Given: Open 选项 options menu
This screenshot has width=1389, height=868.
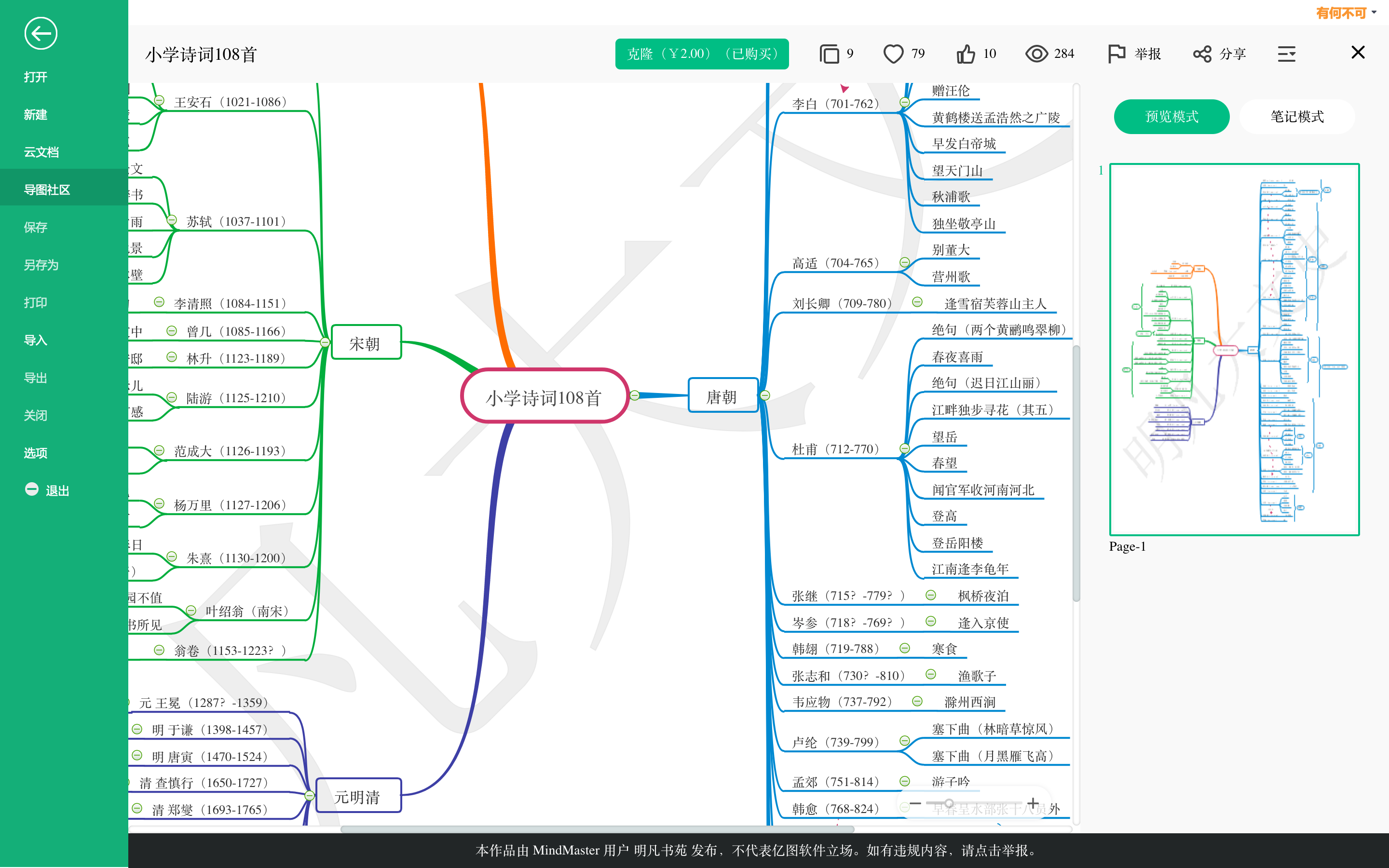Looking at the screenshot, I should 36,453.
